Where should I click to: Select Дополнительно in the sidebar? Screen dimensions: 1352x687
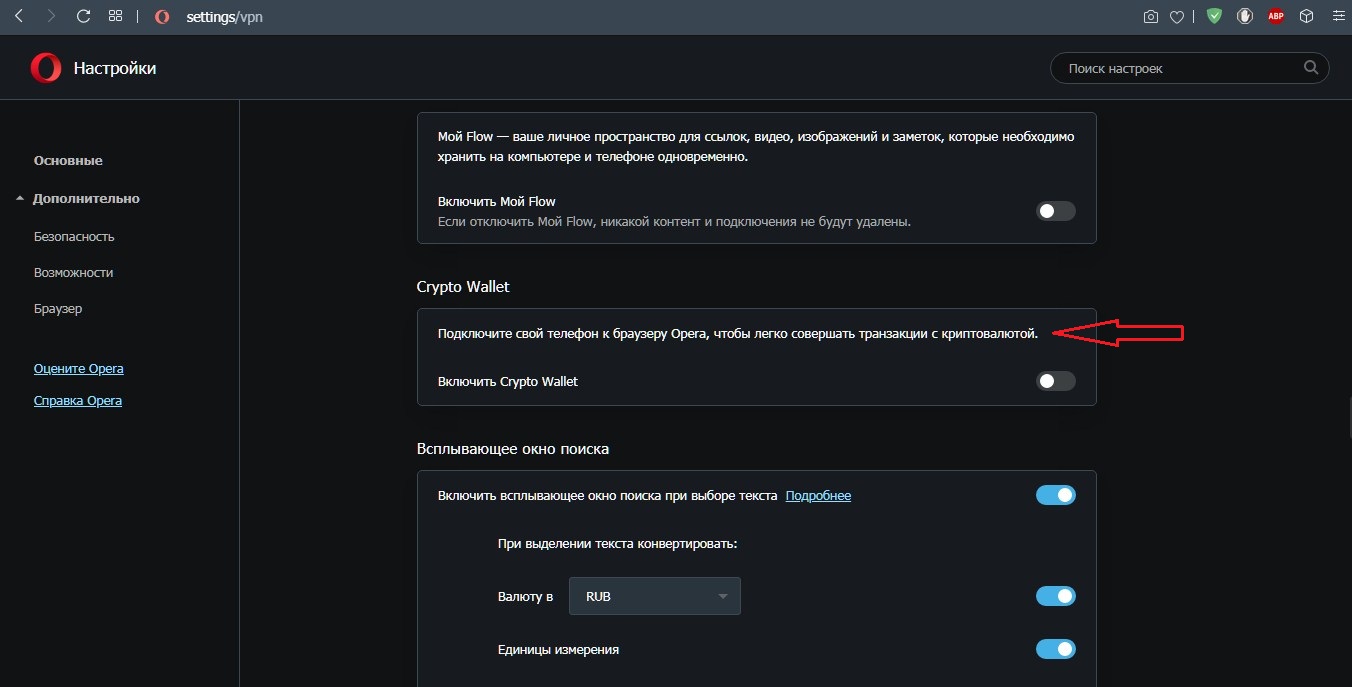coord(86,198)
